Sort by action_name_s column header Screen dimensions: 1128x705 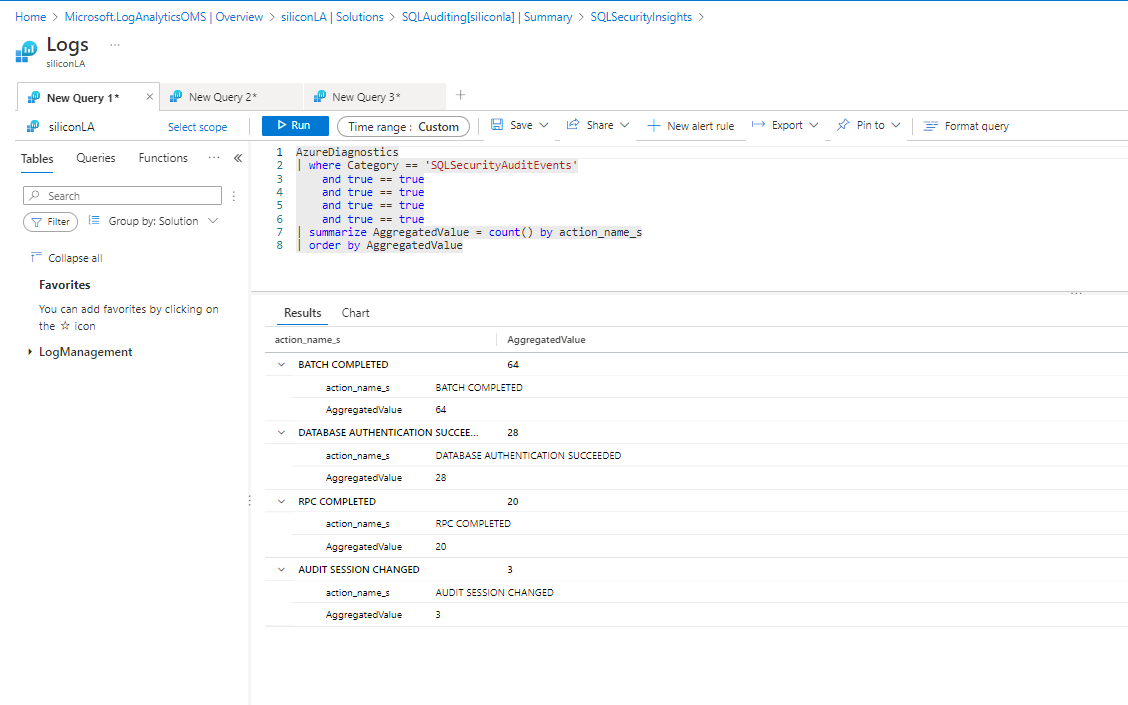(x=307, y=340)
